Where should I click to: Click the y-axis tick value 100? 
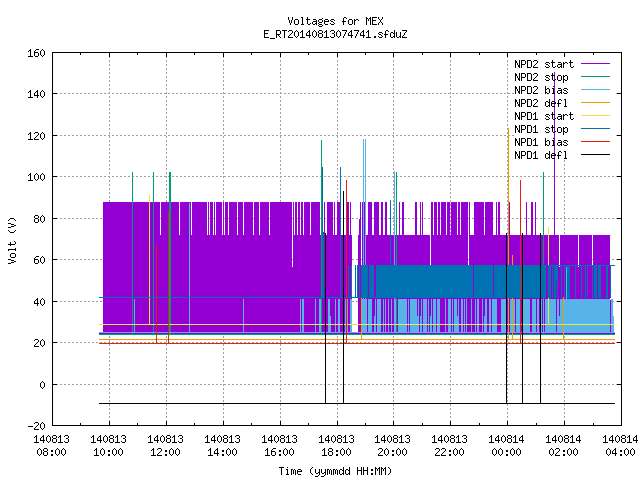tap(36, 177)
